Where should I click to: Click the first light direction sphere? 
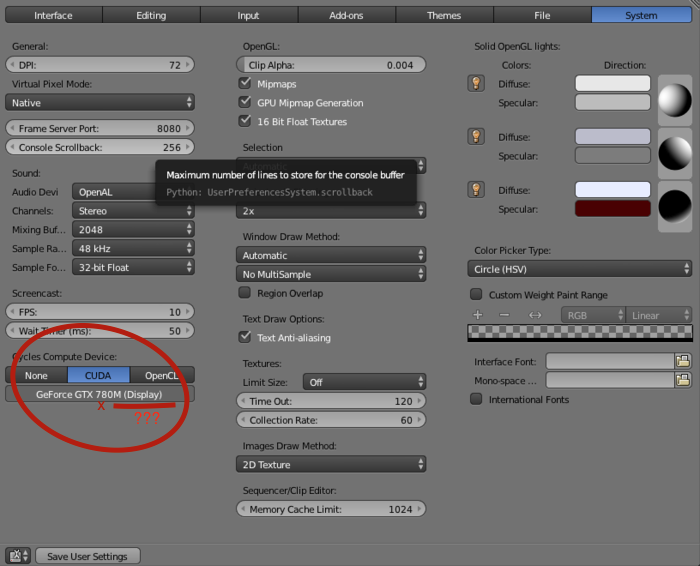(x=675, y=100)
